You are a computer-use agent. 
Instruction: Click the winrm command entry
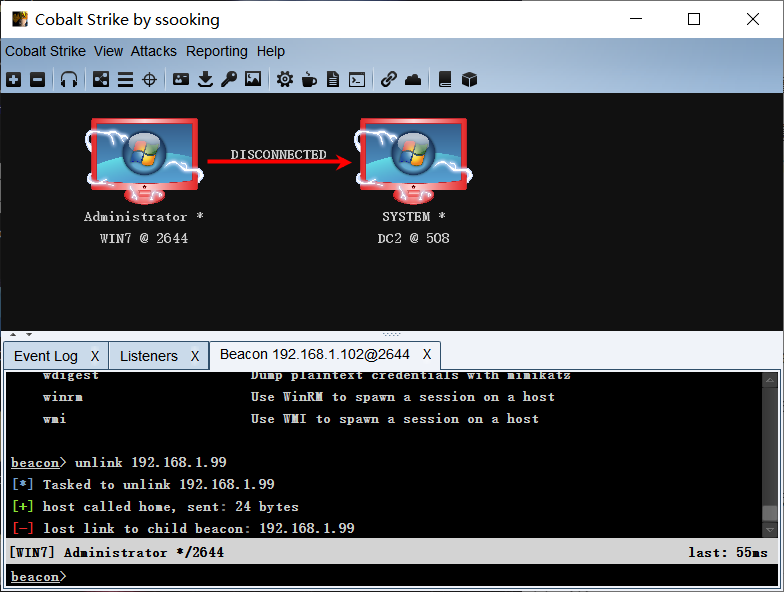point(62,397)
